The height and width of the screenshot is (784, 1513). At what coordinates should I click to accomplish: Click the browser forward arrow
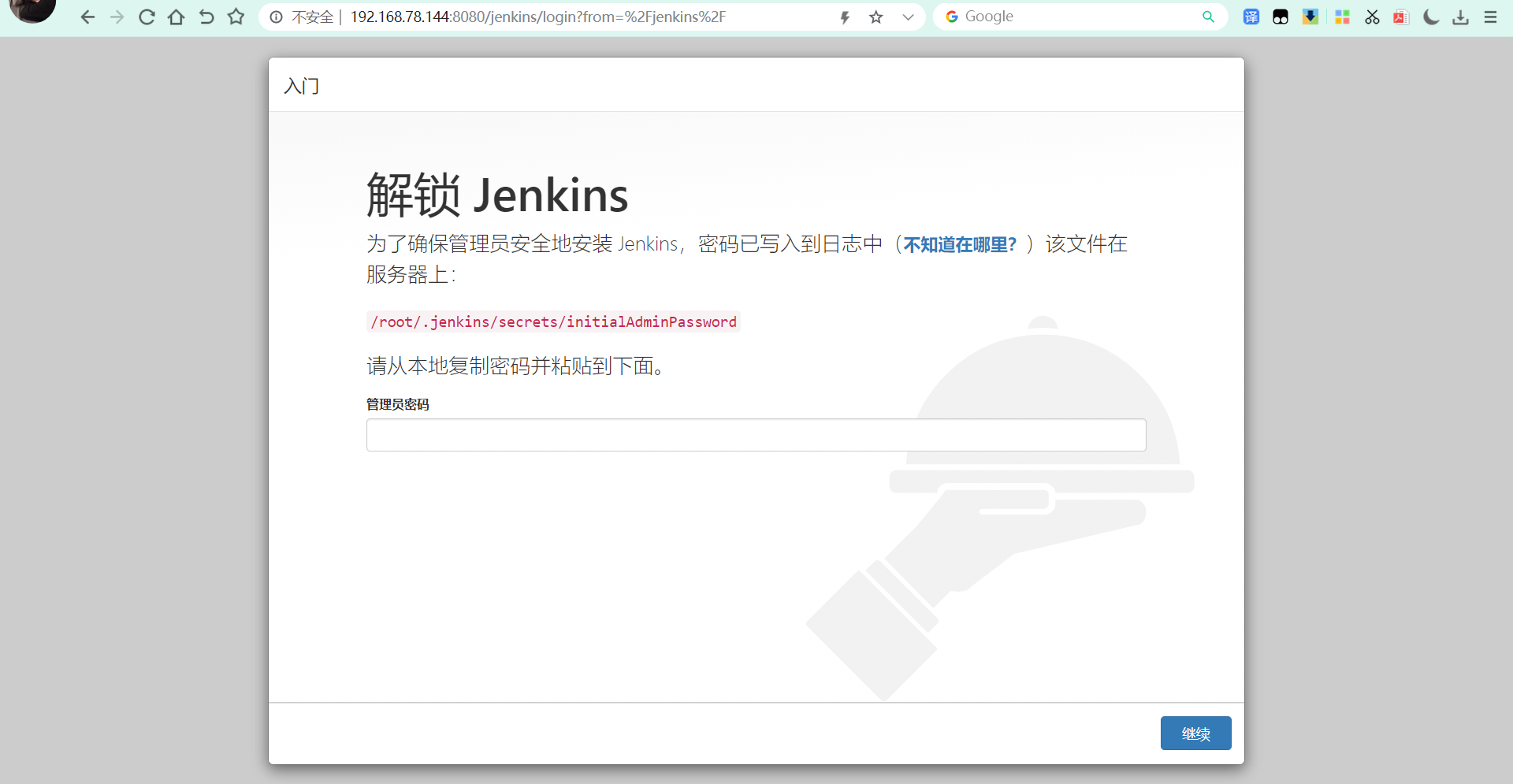point(117,17)
